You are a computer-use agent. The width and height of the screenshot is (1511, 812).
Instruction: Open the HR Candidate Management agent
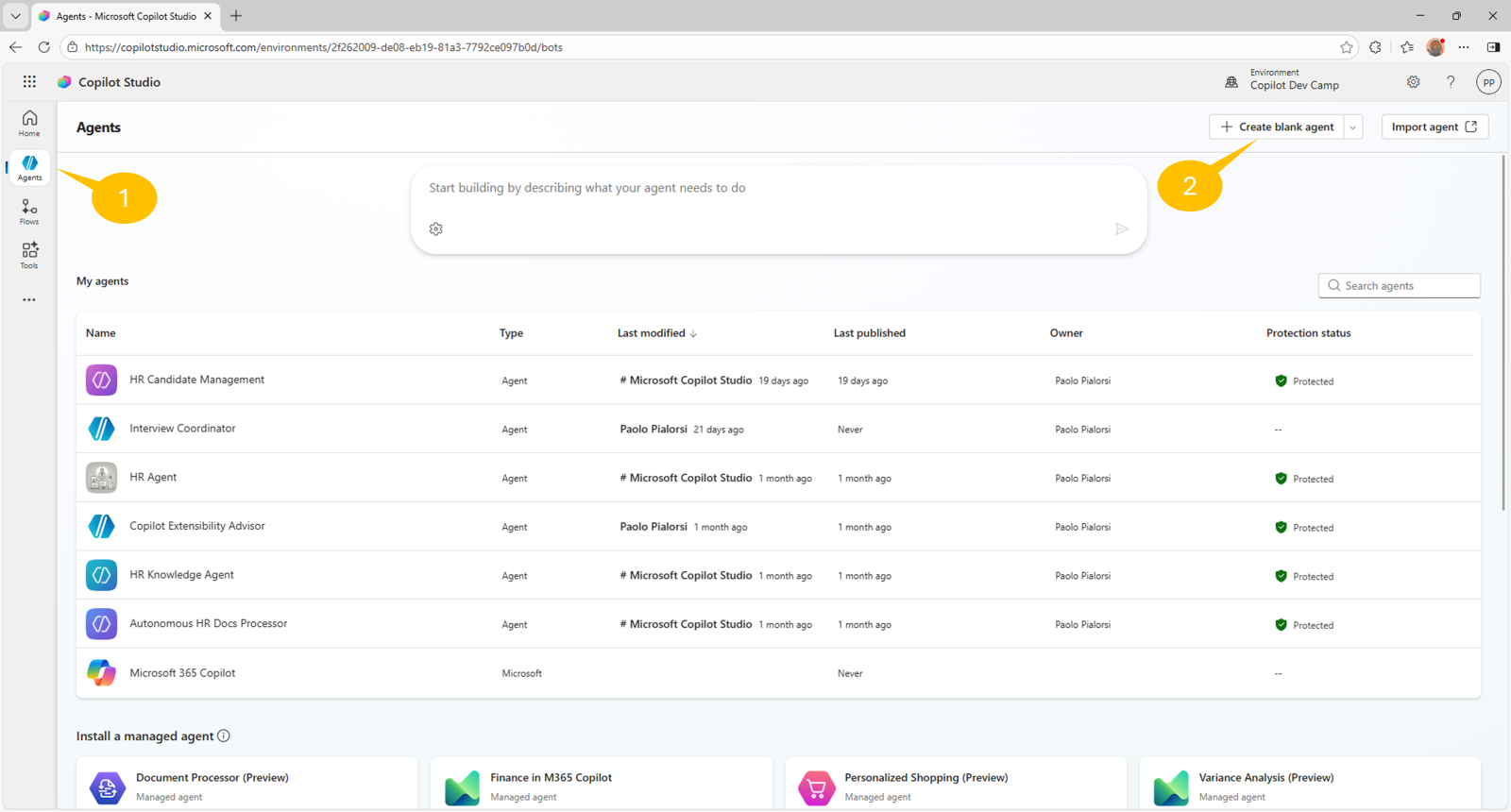196,380
